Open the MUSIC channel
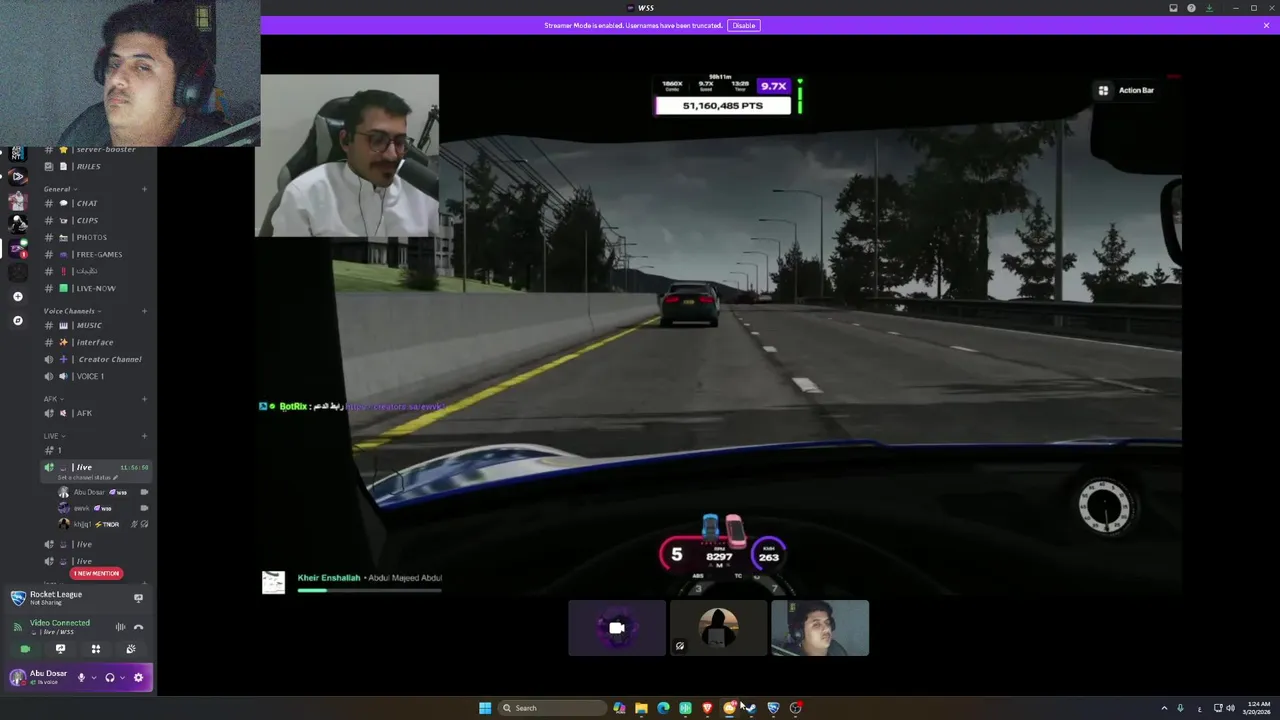 pyautogui.click(x=95, y=325)
